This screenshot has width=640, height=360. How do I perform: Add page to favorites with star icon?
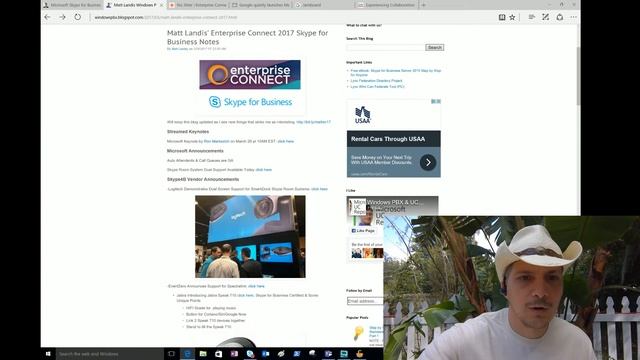coord(512,17)
